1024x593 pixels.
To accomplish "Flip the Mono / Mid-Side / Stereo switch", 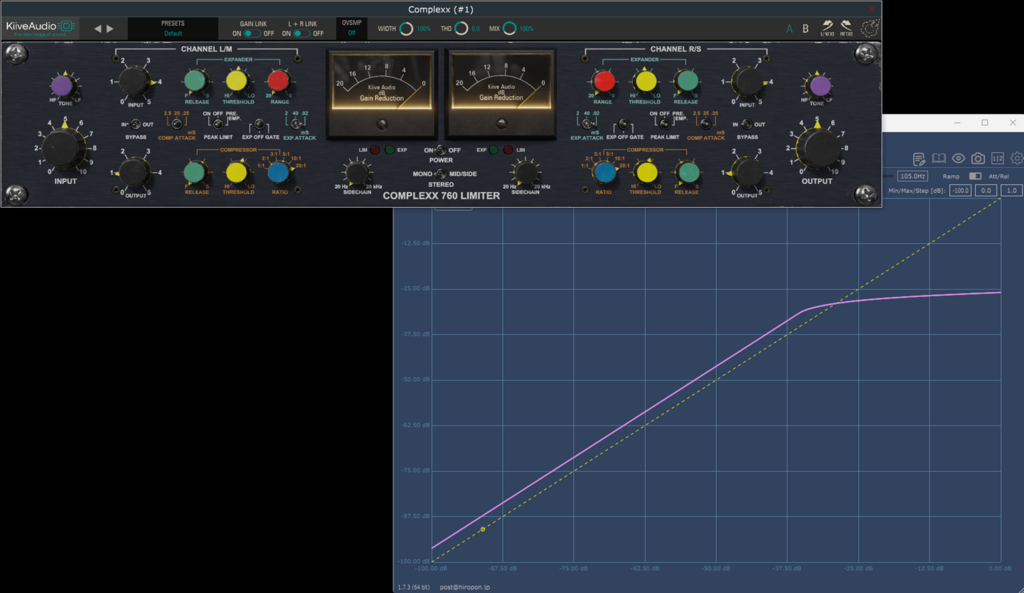I will point(441,174).
